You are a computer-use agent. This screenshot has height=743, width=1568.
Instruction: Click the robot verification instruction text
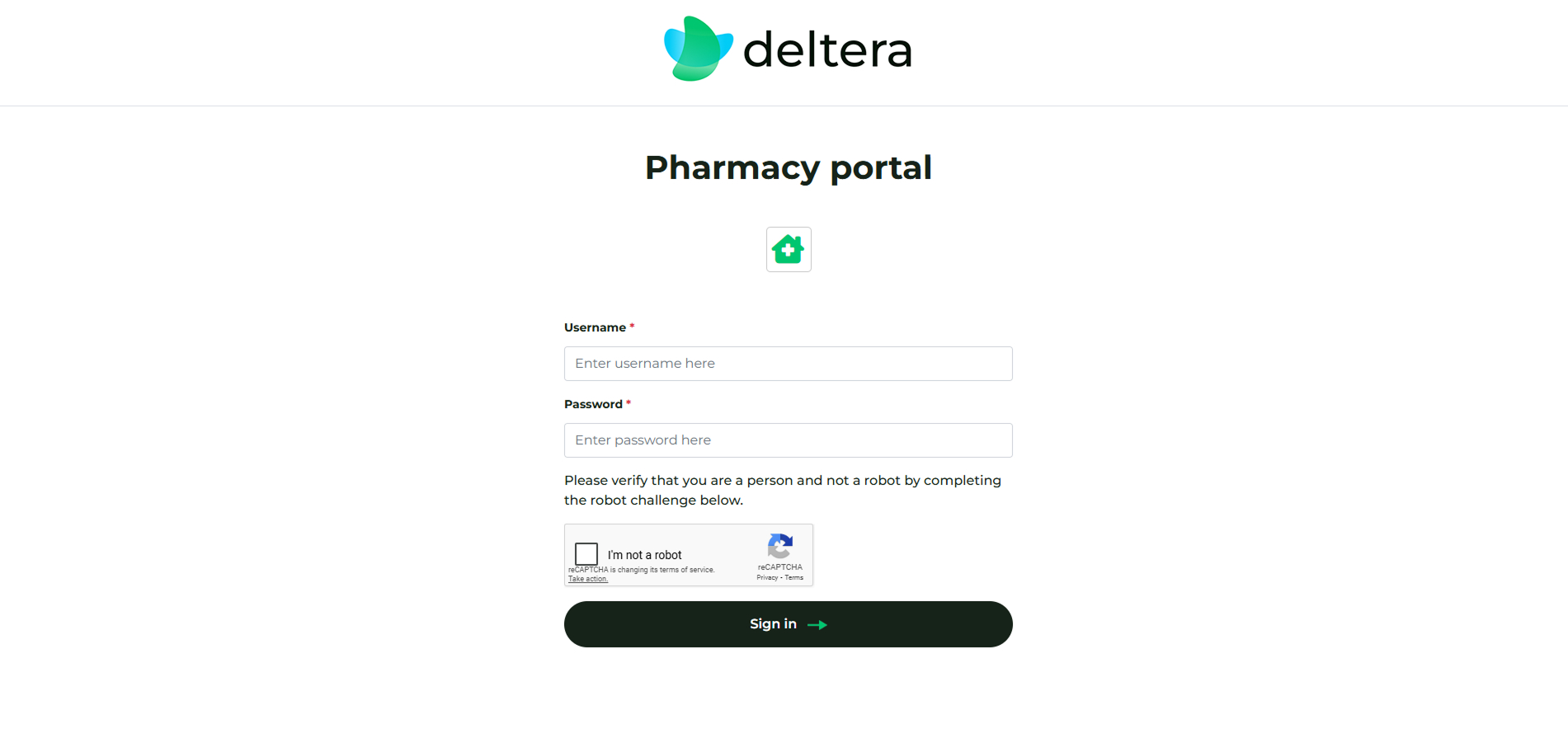[x=783, y=490]
